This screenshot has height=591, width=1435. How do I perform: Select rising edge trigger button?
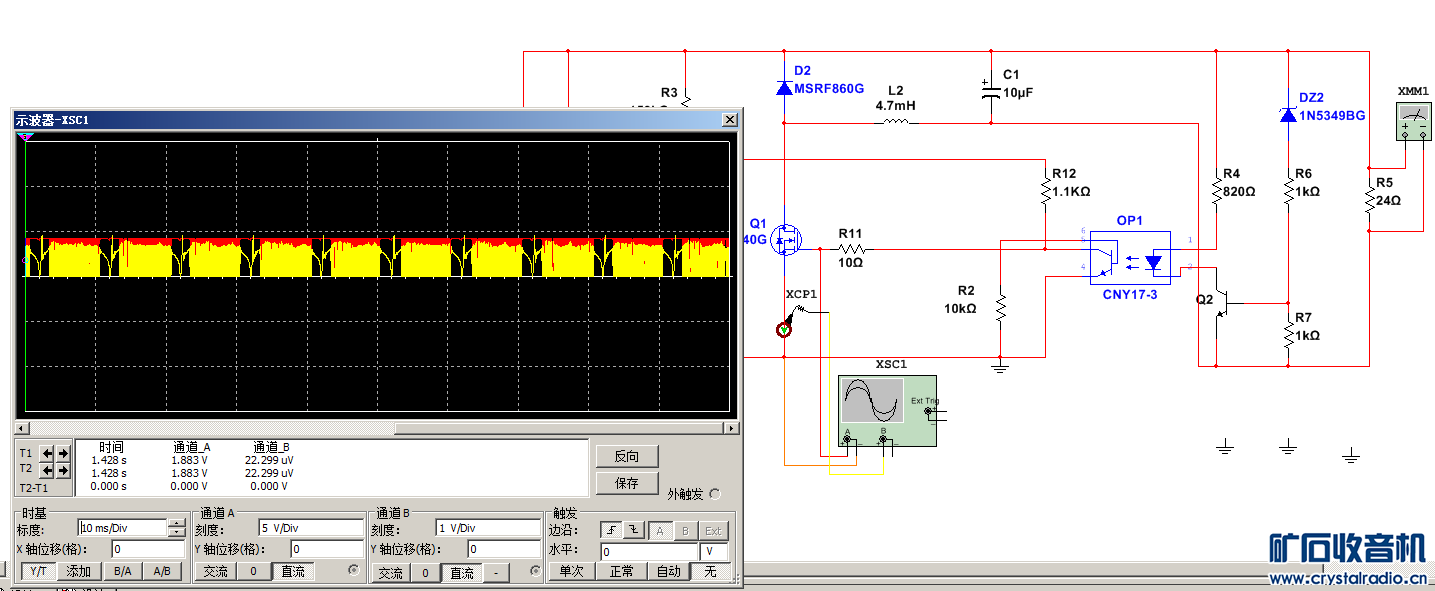tap(610, 530)
